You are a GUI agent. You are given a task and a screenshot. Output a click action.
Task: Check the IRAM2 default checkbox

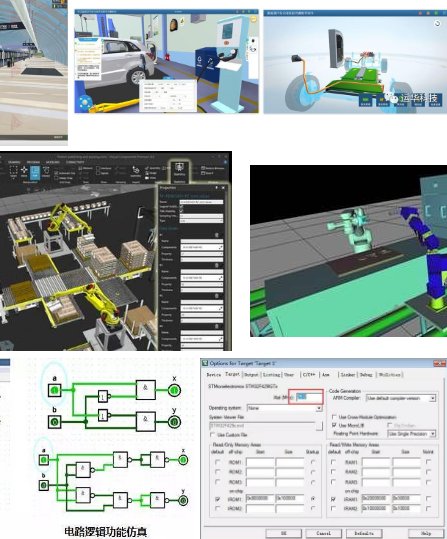click(334, 508)
